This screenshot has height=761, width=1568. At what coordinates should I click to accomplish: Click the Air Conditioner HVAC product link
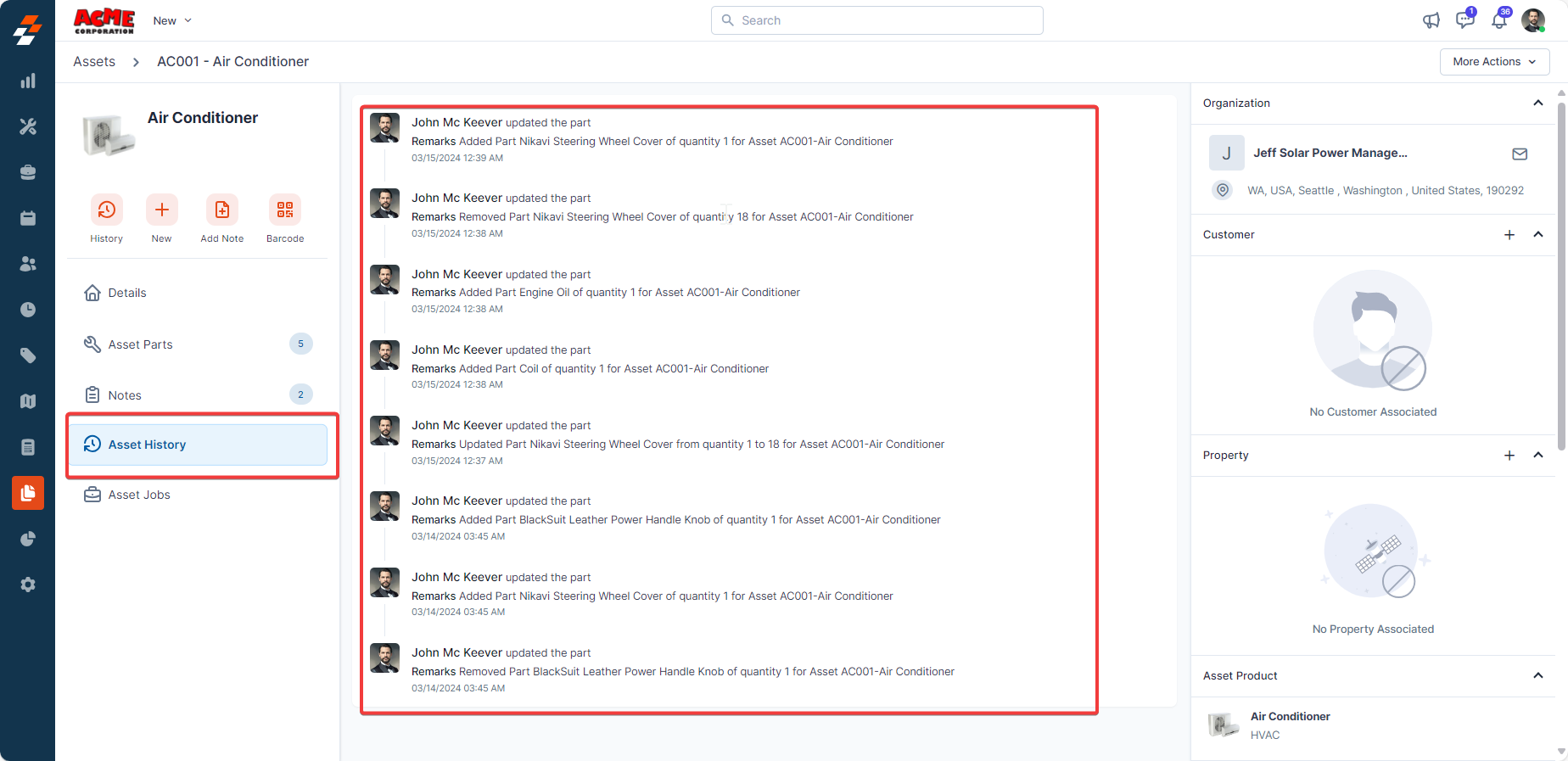pos(1290,717)
